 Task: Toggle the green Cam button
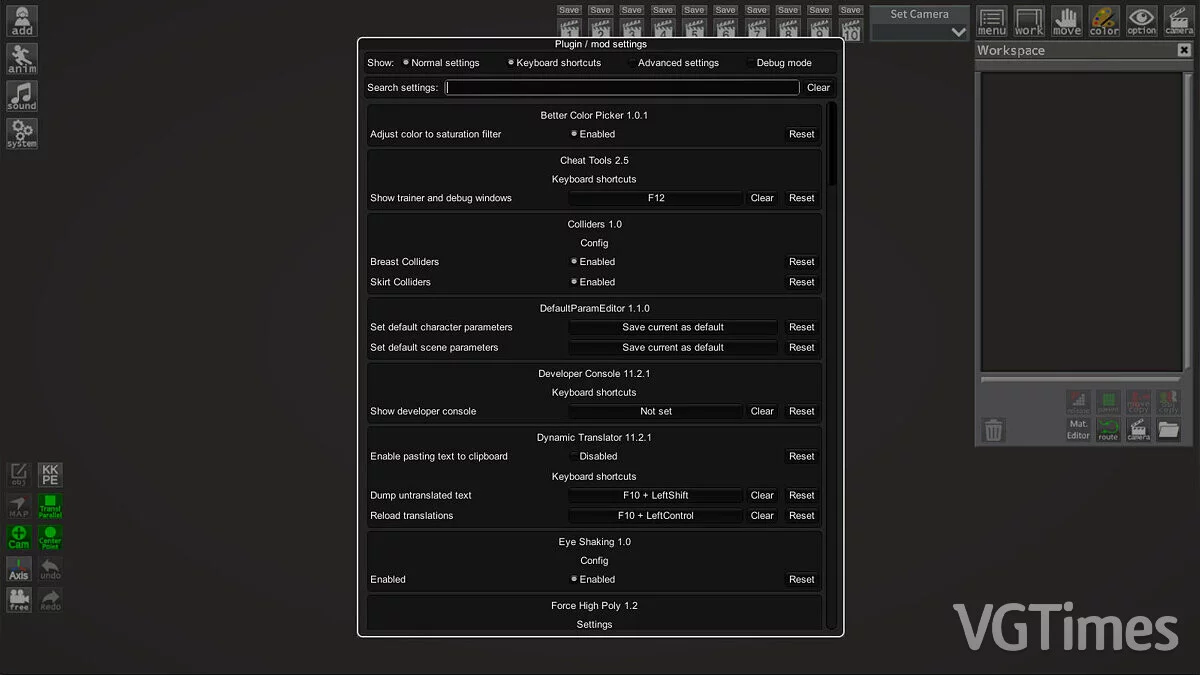point(19,537)
